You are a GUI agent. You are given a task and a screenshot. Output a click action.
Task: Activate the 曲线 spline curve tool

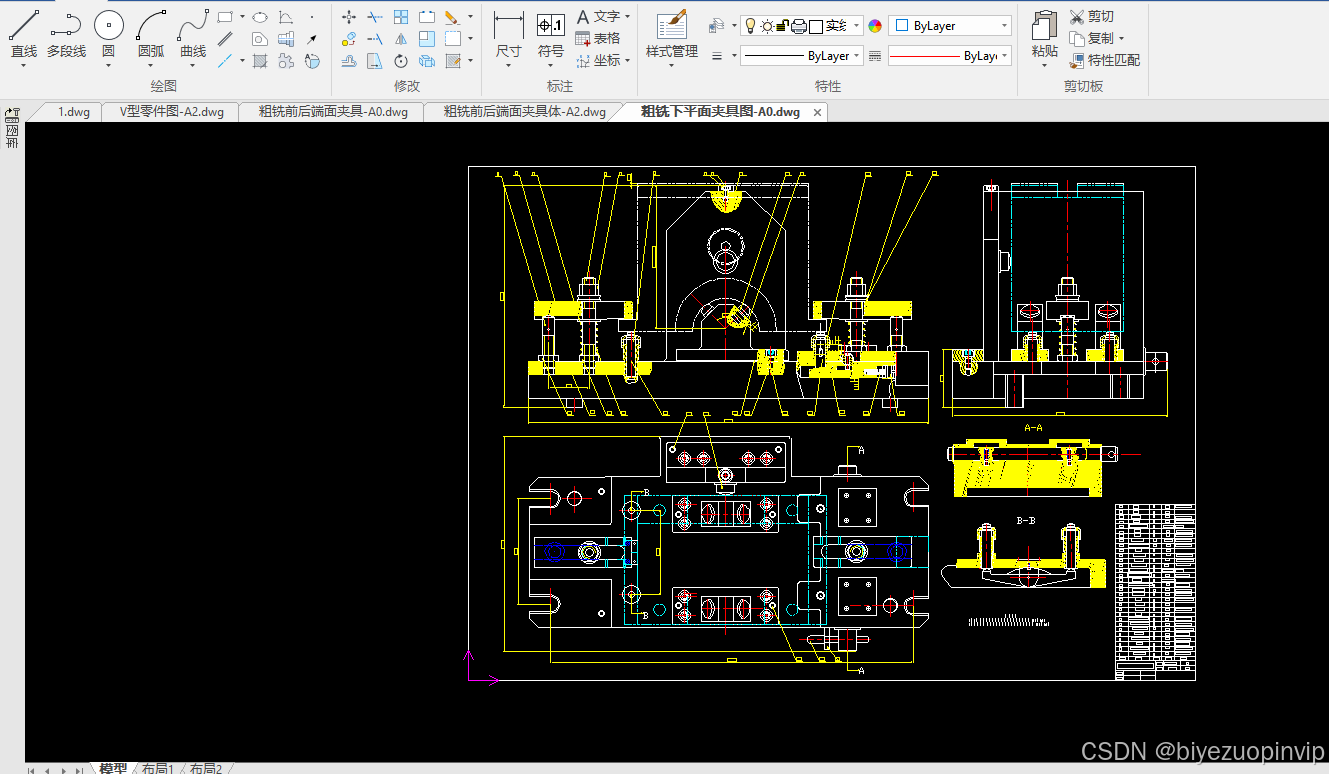click(x=193, y=35)
